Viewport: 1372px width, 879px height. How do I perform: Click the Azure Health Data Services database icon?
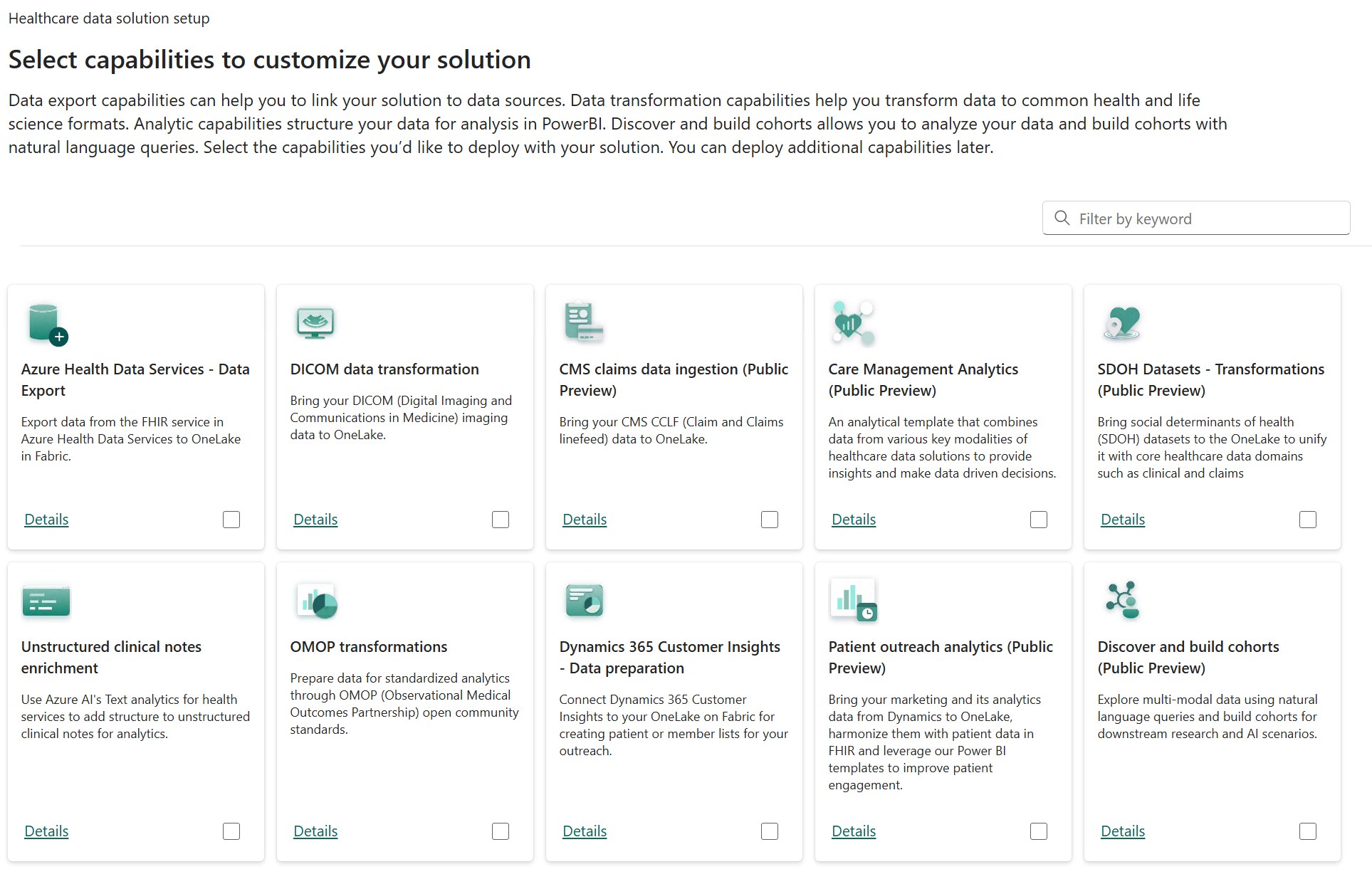point(48,324)
